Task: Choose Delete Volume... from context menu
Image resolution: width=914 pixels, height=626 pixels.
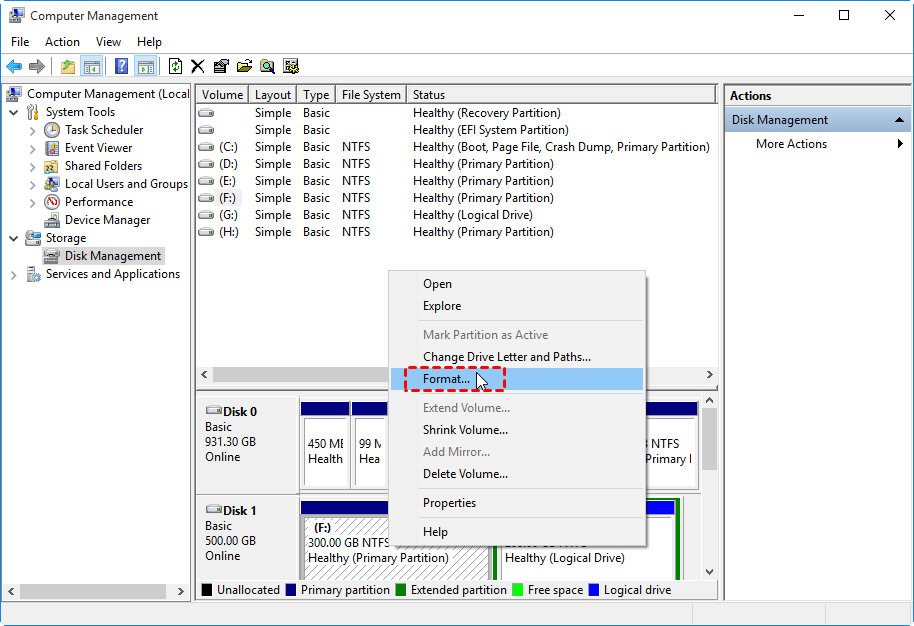Action: pyautogui.click(x=516, y=474)
